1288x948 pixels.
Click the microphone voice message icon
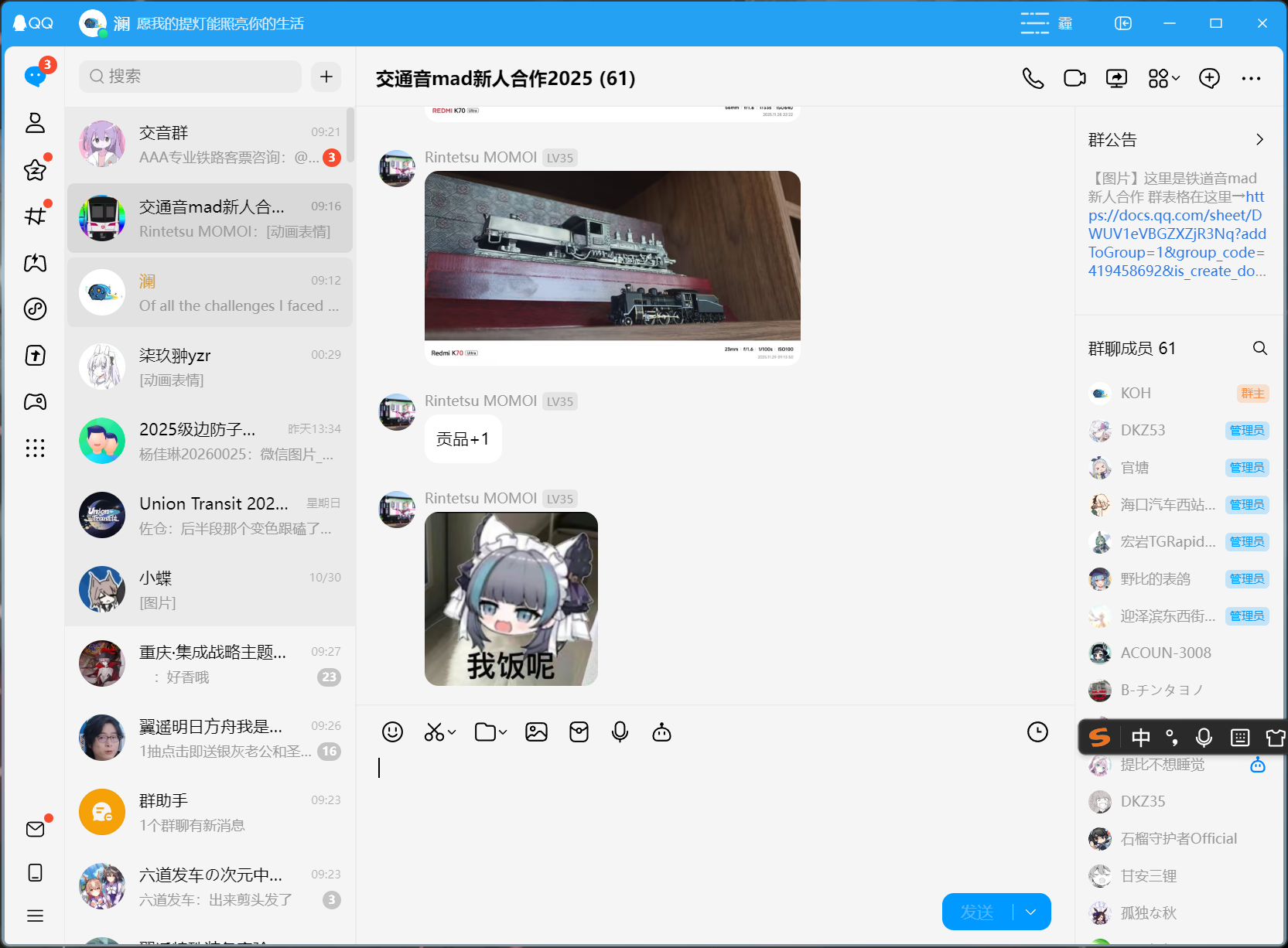tap(620, 731)
